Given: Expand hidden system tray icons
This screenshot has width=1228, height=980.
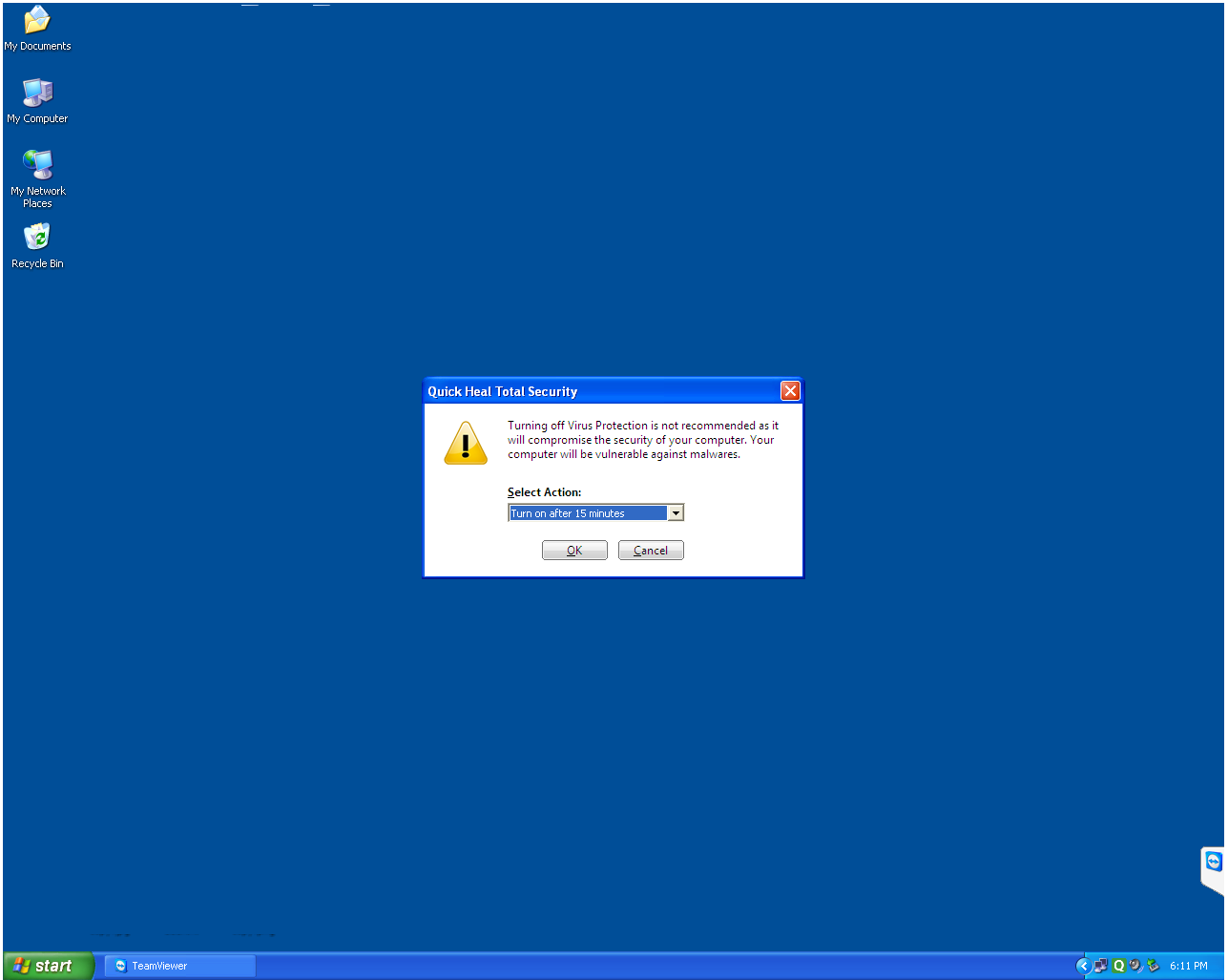Looking at the screenshot, I should coord(1084,966).
